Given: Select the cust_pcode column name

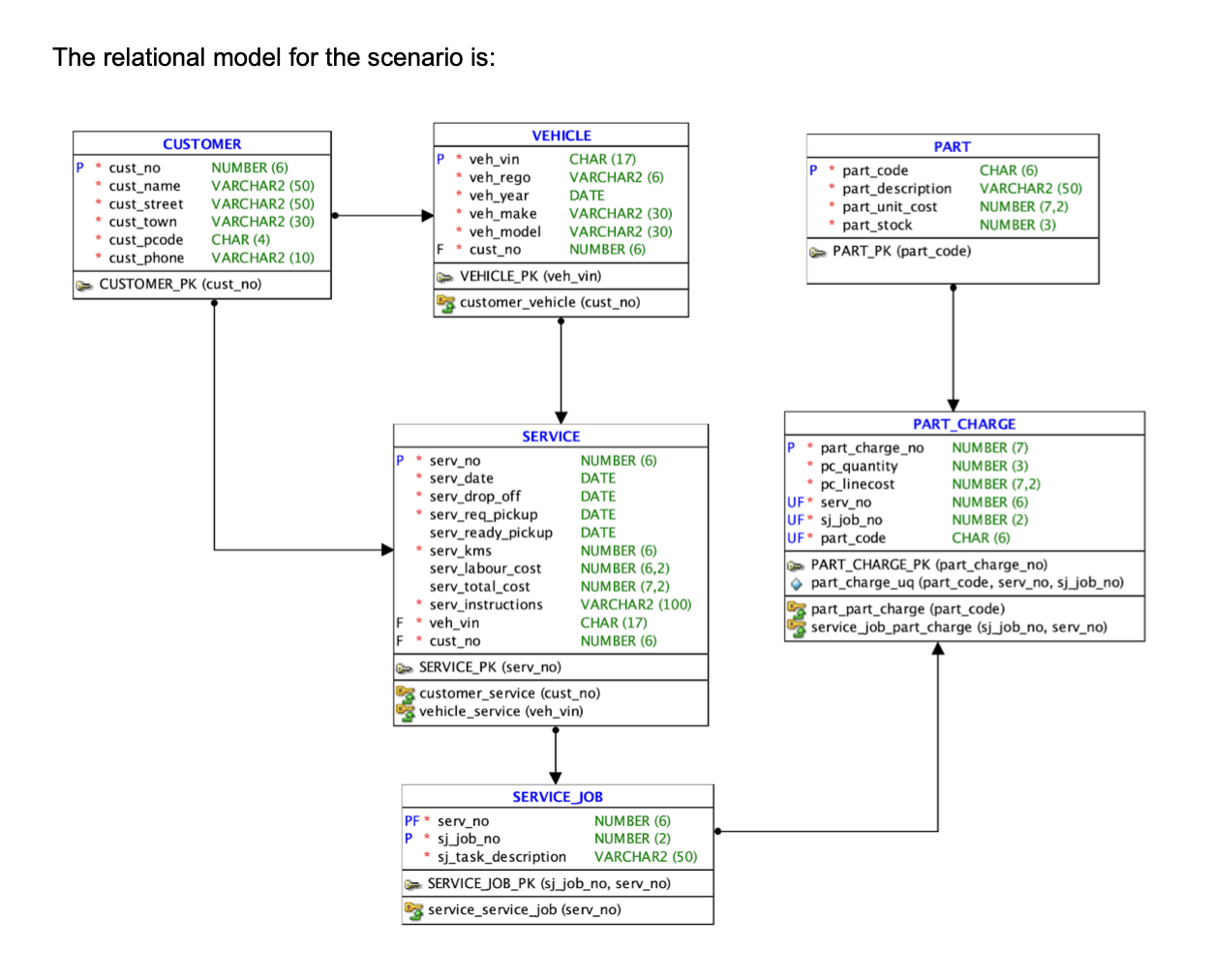Looking at the screenshot, I should coord(146,240).
